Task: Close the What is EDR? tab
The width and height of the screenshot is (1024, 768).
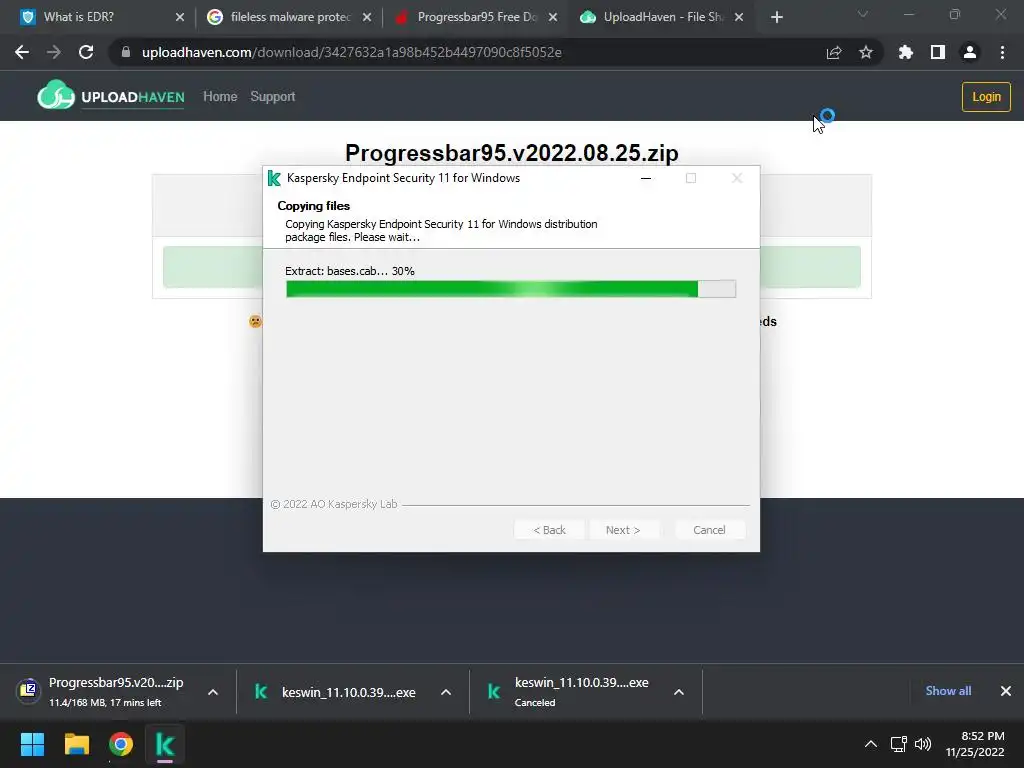Action: click(180, 18)
